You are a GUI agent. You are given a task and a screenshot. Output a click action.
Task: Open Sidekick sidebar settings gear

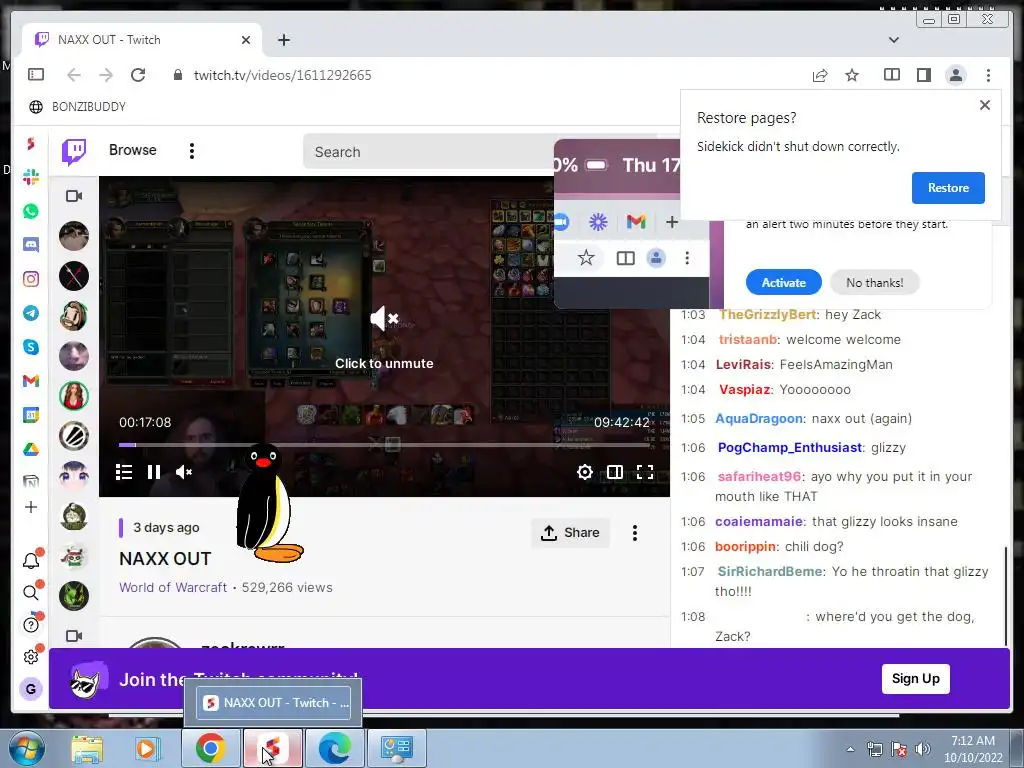pos(31,656)
